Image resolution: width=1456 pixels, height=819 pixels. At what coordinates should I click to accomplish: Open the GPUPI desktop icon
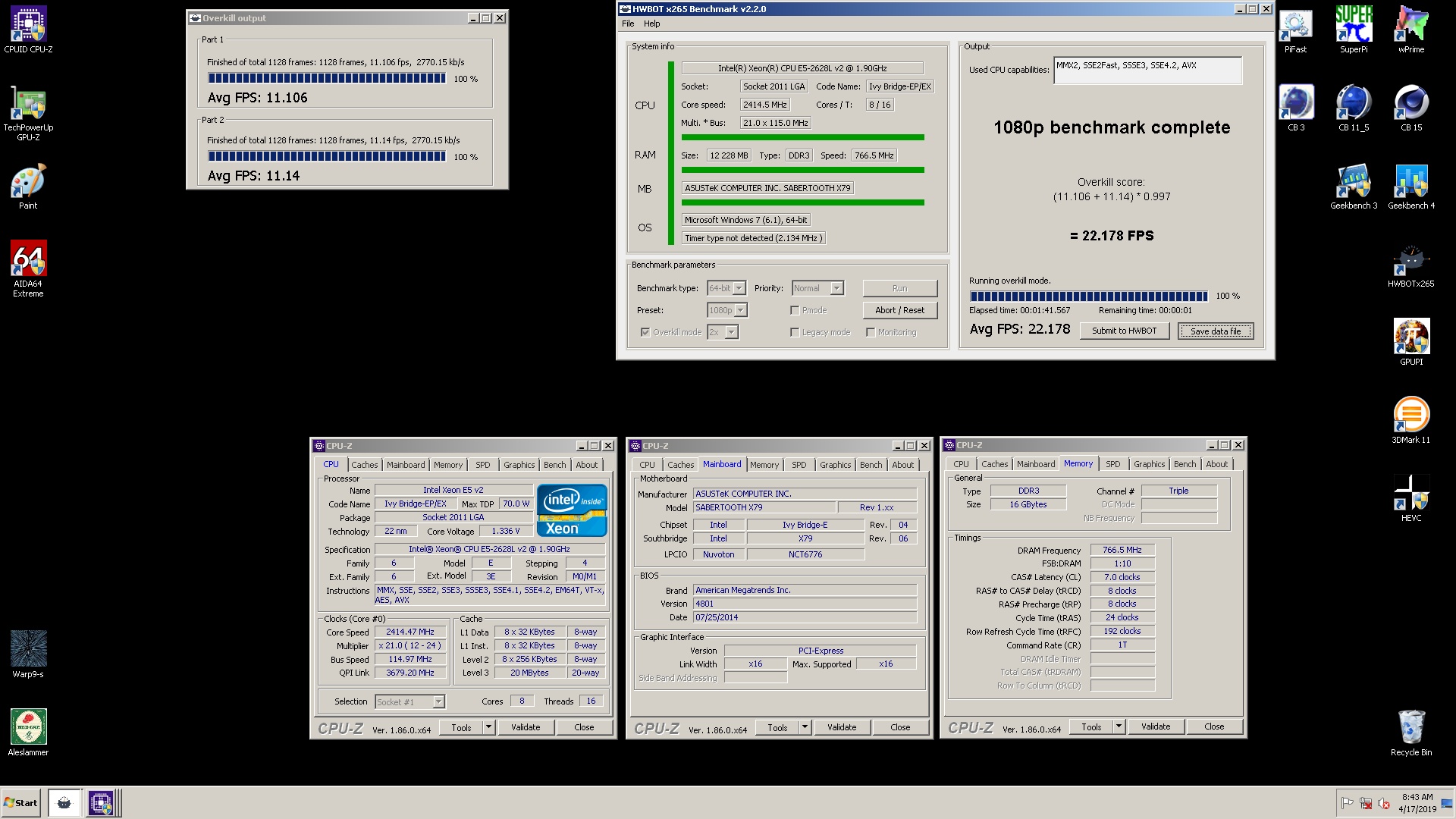coord(1411,343)
